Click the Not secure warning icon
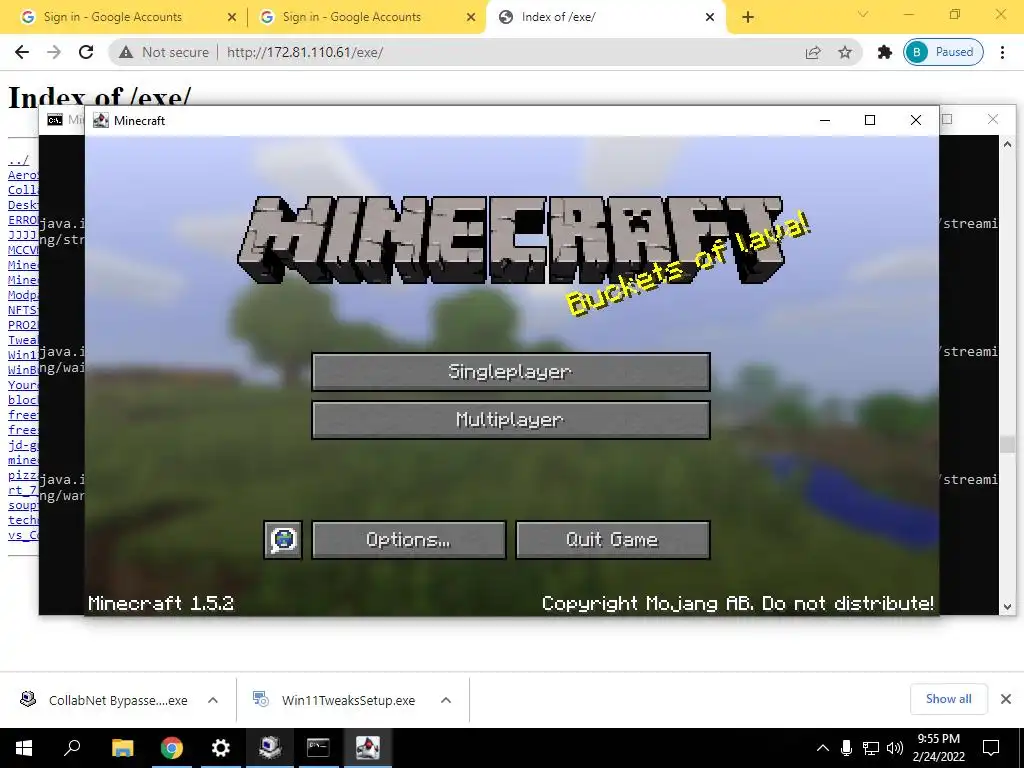Screen dimensions: 1024x768 [126, 52]
